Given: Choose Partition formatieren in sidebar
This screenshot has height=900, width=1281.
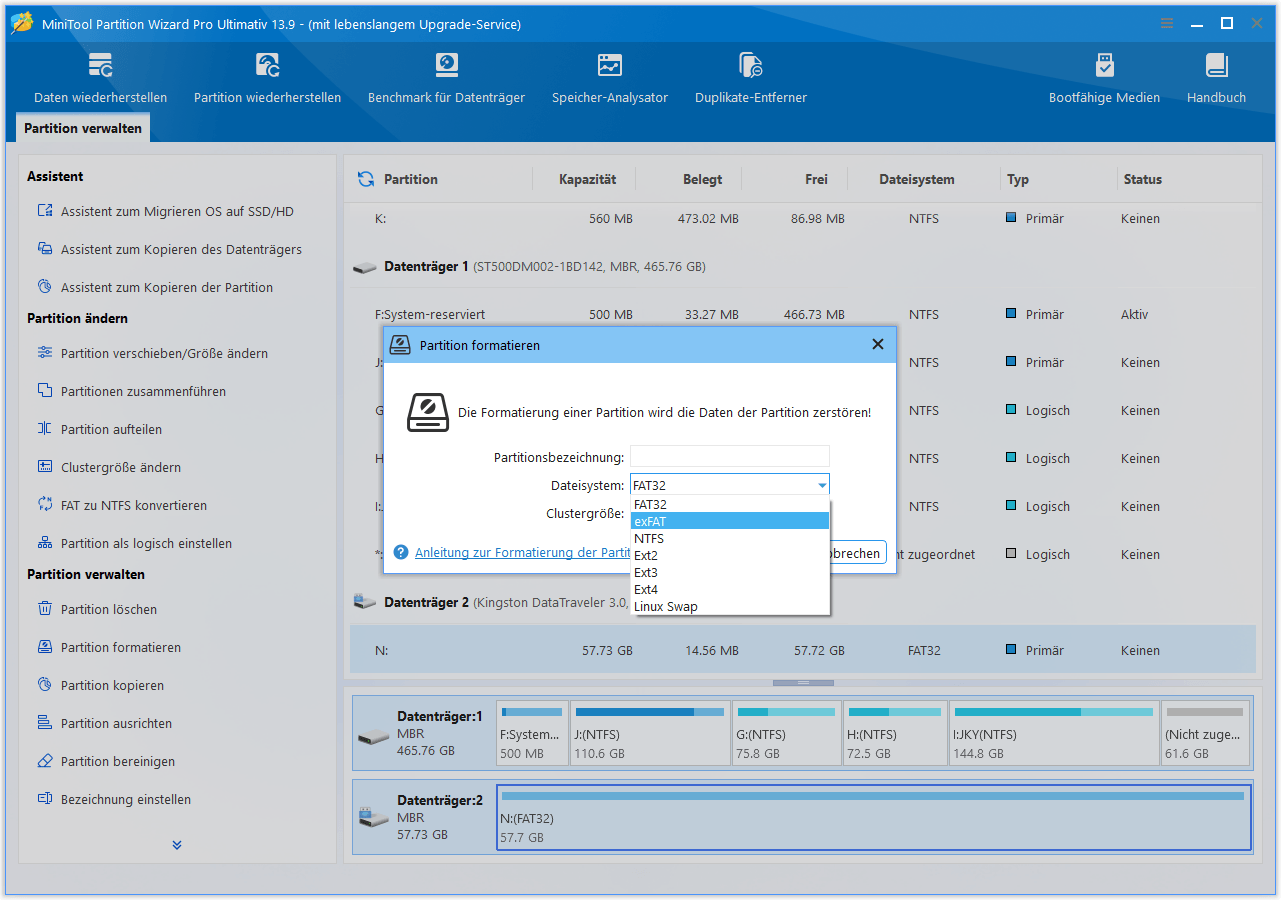Looking at the screenshot, I should pyautogui.click(x=109, y=647).
